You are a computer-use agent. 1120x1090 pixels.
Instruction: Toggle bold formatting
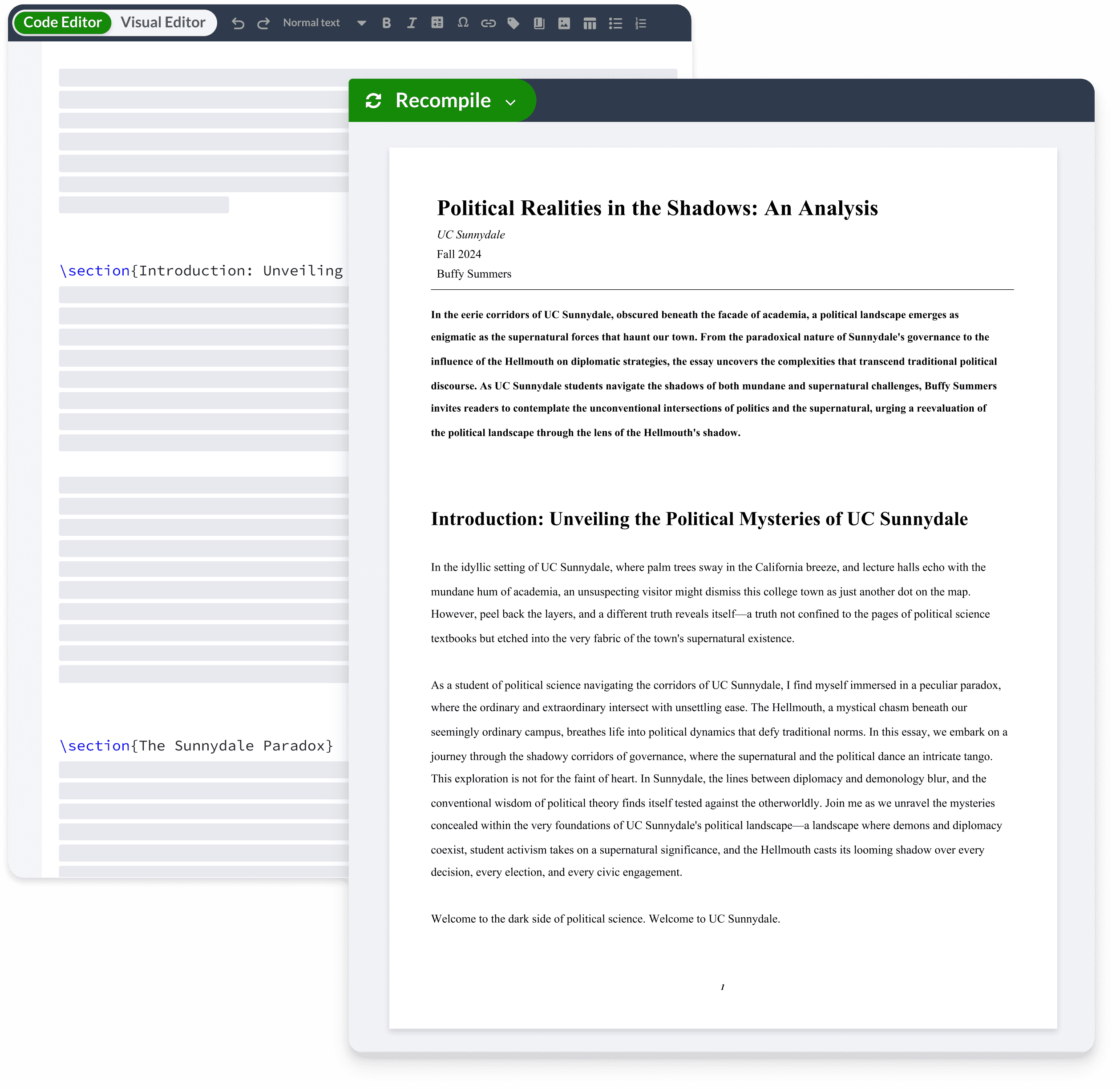[x=386, y=23]
